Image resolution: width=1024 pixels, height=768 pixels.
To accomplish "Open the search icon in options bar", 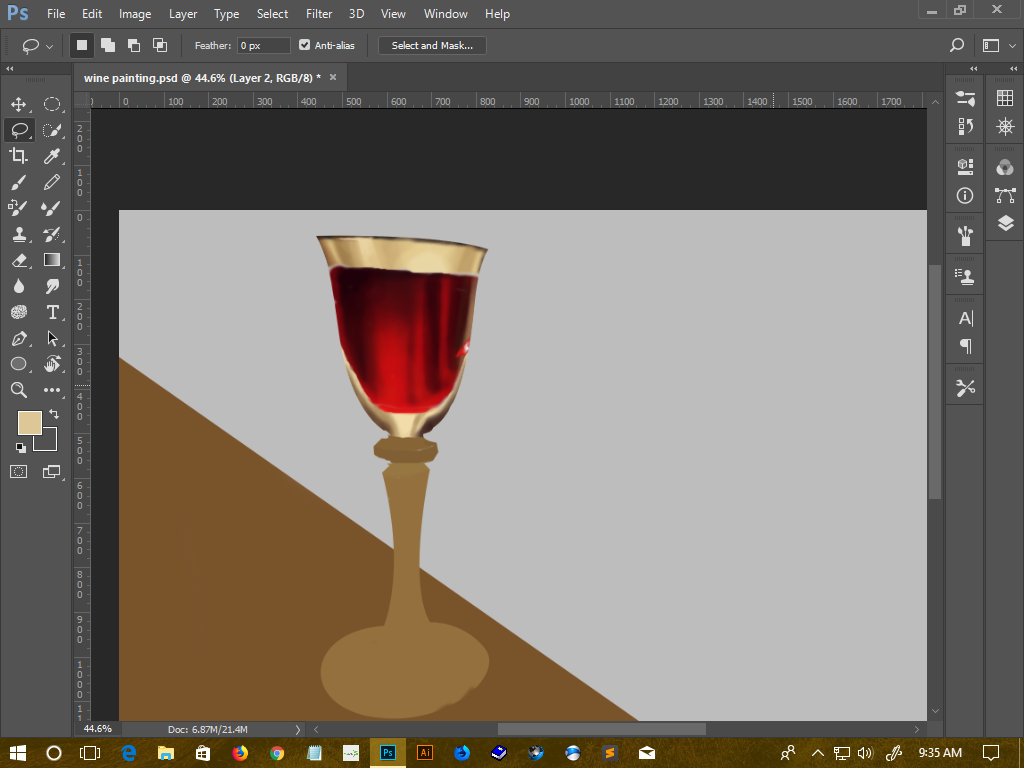I will click(x=957, y=45).
